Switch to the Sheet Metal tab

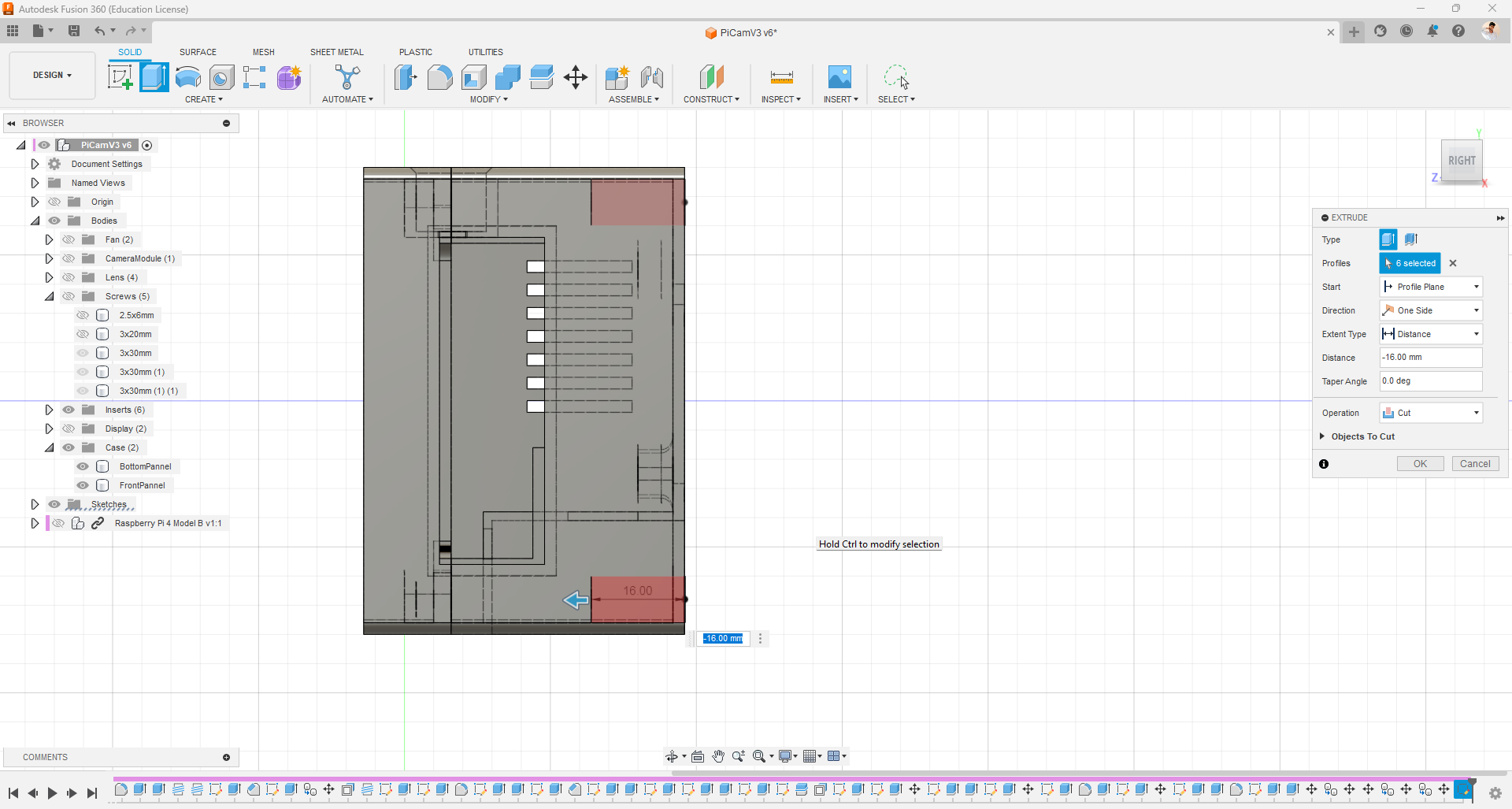[x=336, y=52]
